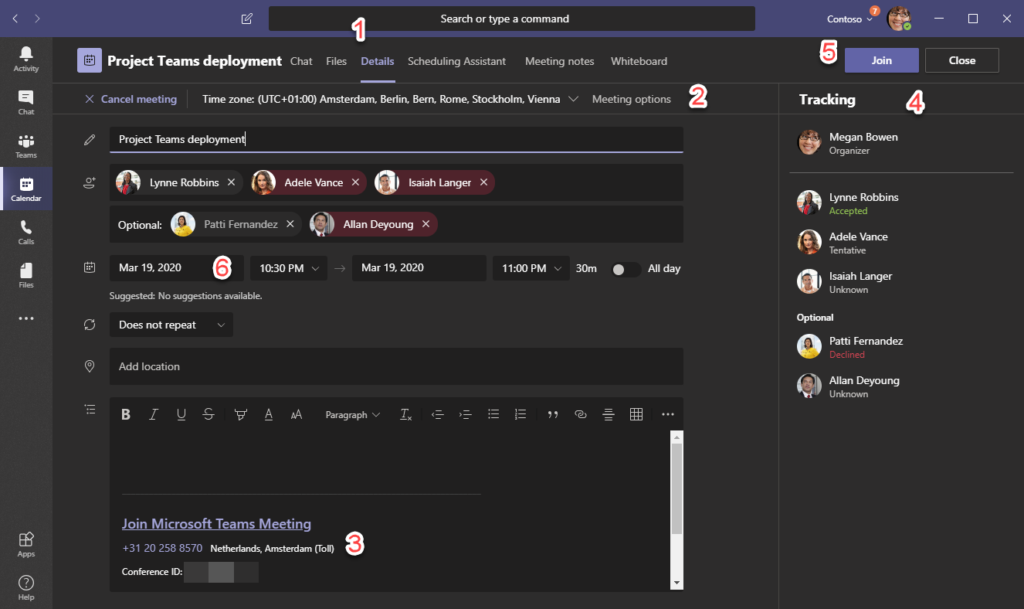Select the Details tab
1024x609 pixels.
pyautogui.click(x=377, y=61)
